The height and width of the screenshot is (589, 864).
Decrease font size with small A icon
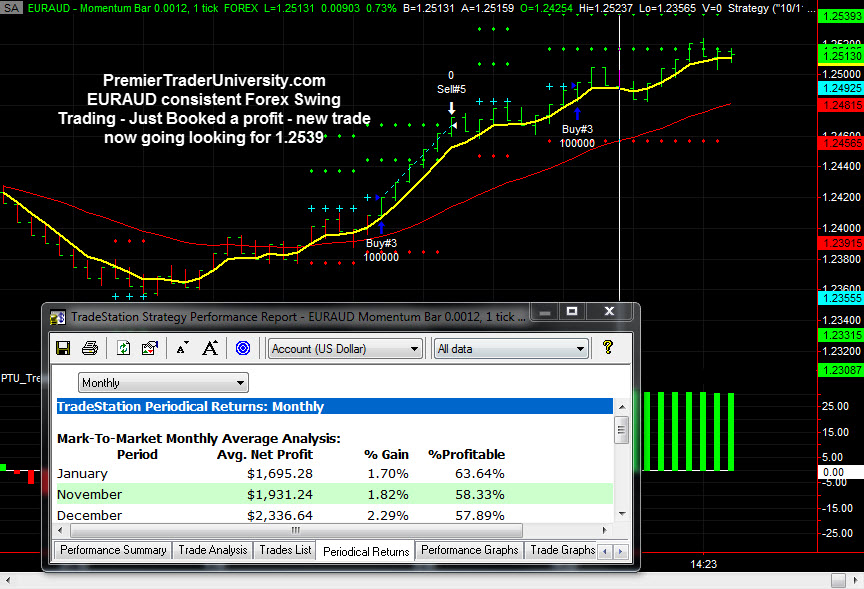pyautogui.click(x=182, y=348)
